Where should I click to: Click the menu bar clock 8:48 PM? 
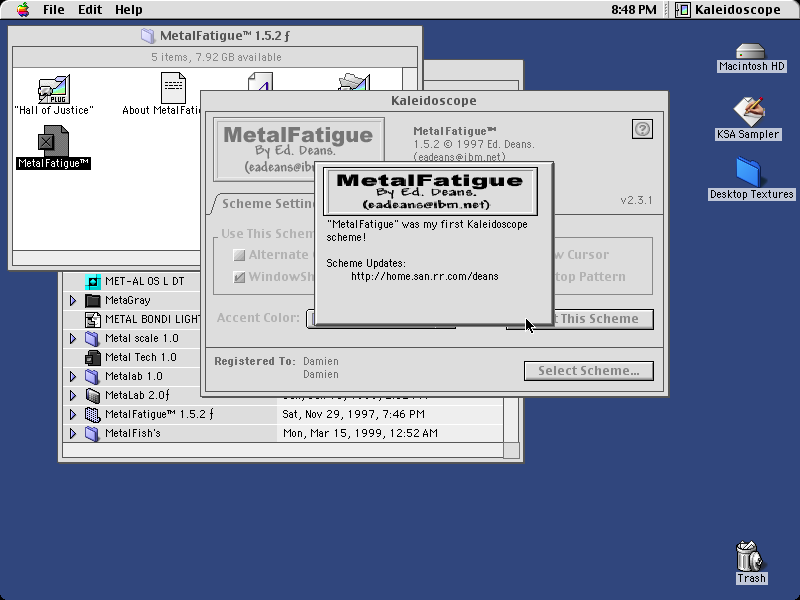[634, 10]
